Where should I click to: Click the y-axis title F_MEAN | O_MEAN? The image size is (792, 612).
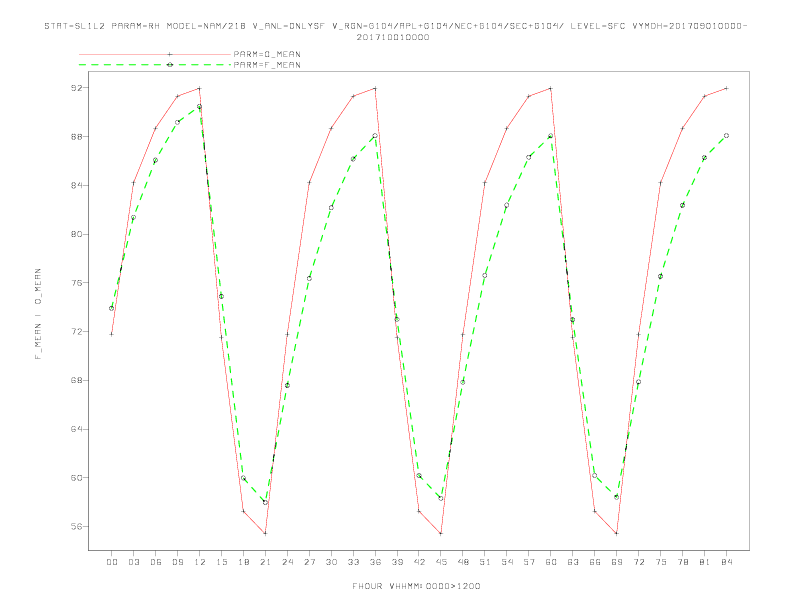click(38, 314)
